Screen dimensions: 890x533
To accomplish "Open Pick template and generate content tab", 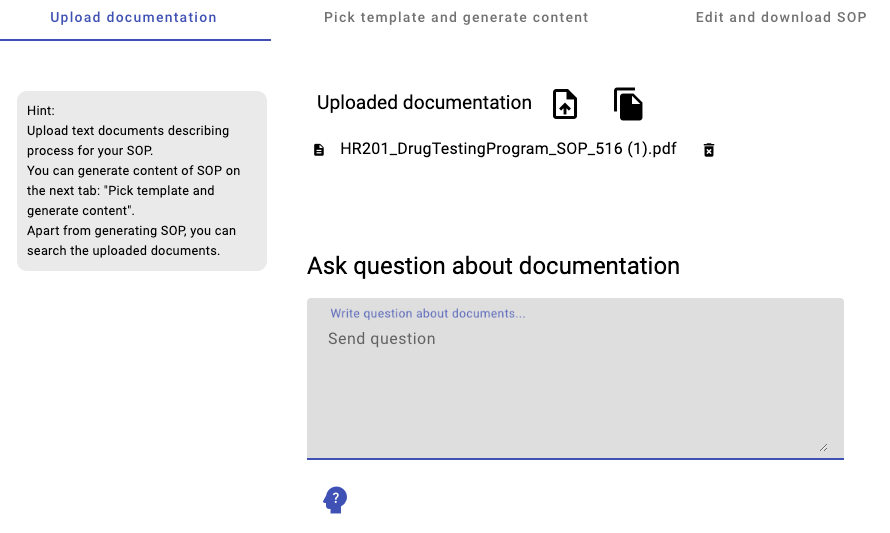I will click(456, 18).
